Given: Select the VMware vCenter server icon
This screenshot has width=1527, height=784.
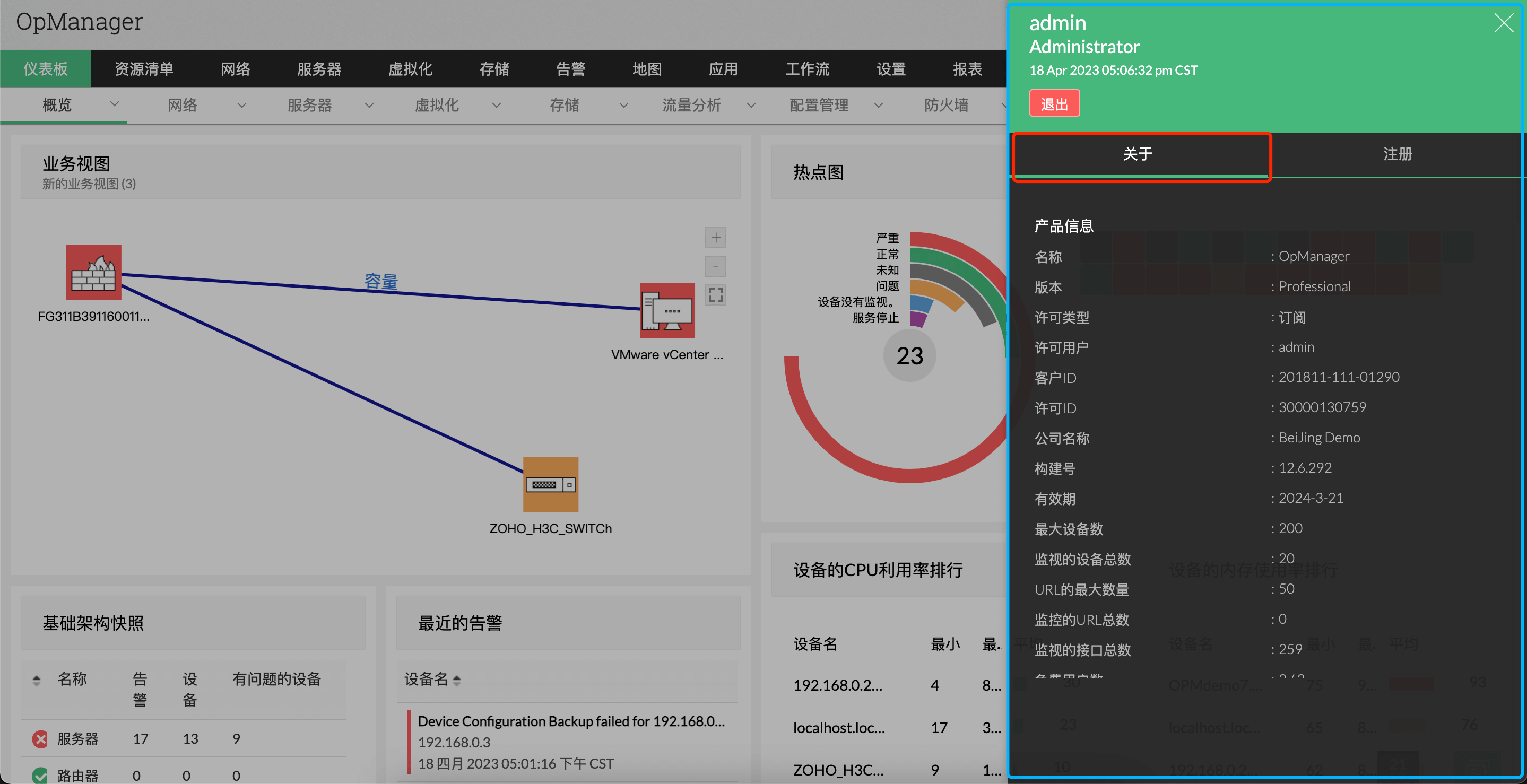Looking at the screenshot, I should 667,310.
